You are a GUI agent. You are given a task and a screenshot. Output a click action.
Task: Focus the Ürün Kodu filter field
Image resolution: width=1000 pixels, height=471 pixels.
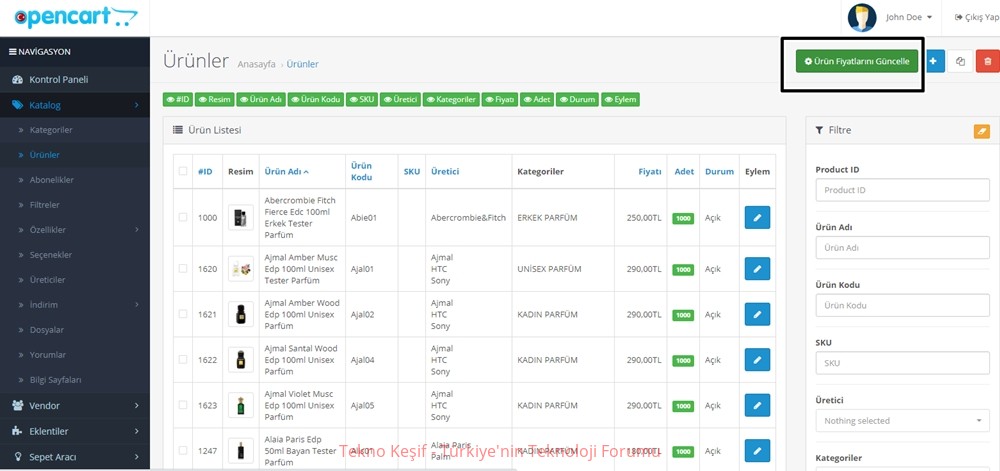(902, 305)
